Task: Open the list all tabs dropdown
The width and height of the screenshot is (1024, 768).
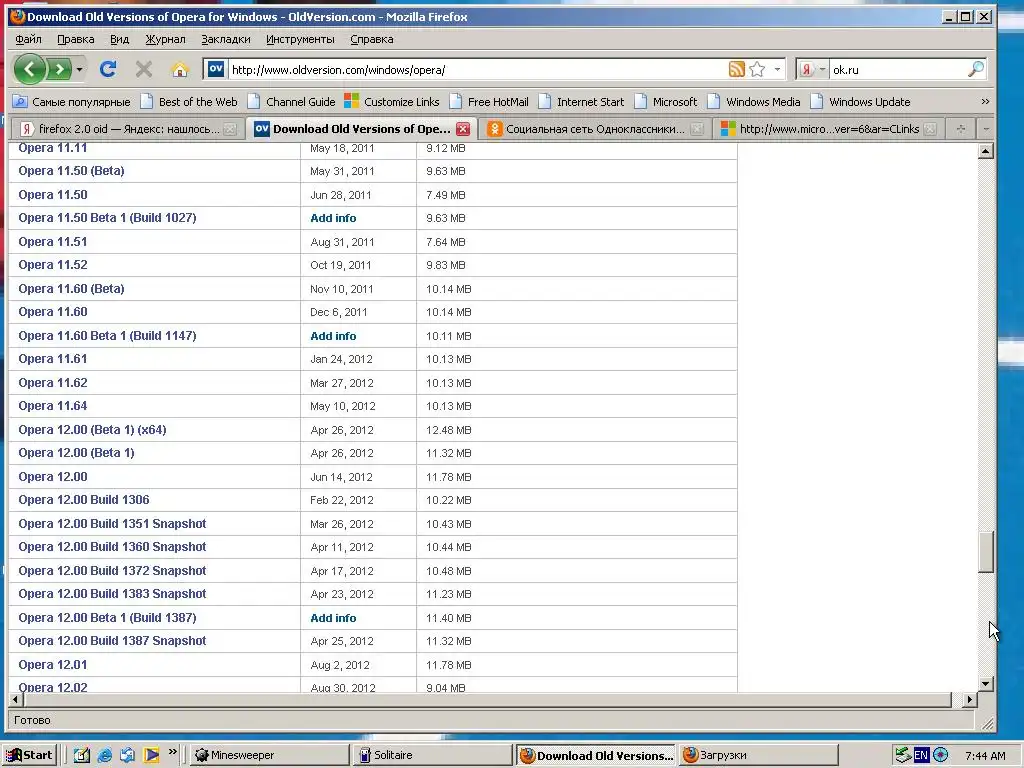Action: (x=985, y=129)
